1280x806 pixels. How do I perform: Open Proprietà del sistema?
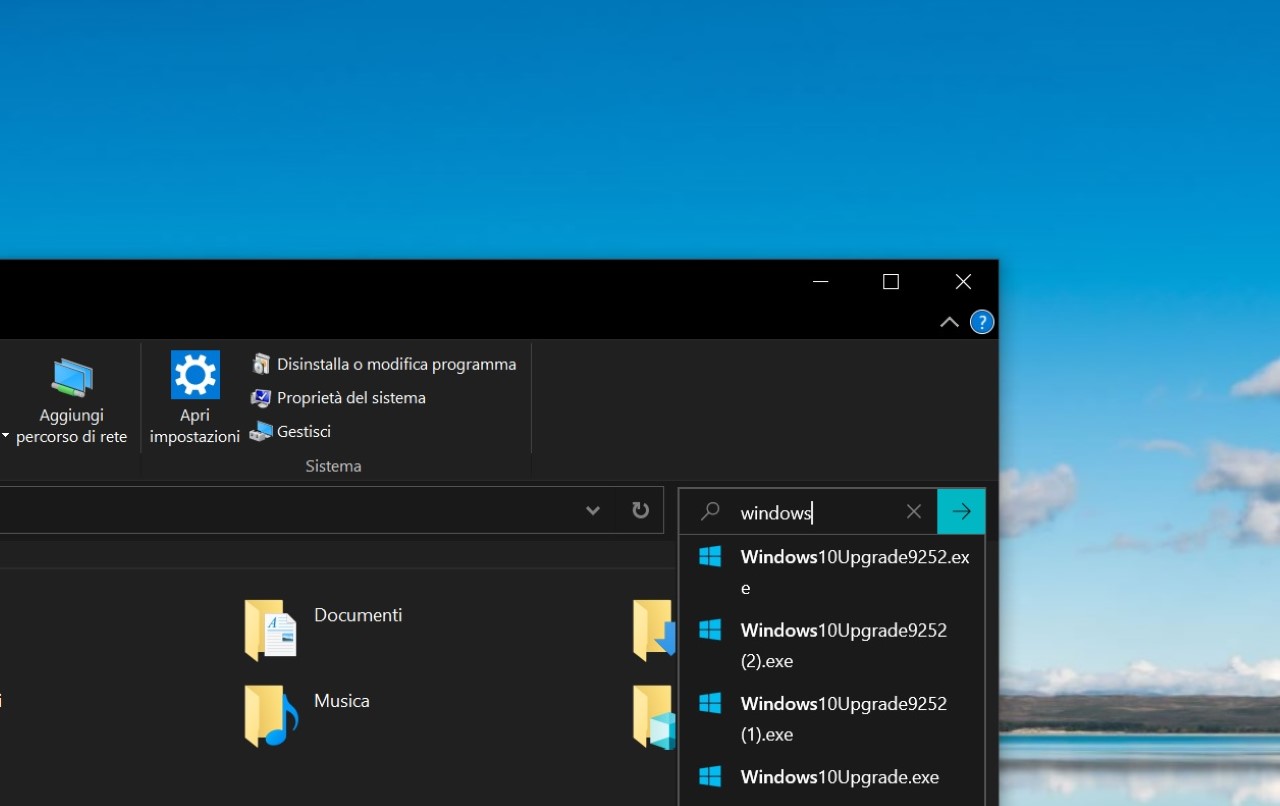point(338,398)
